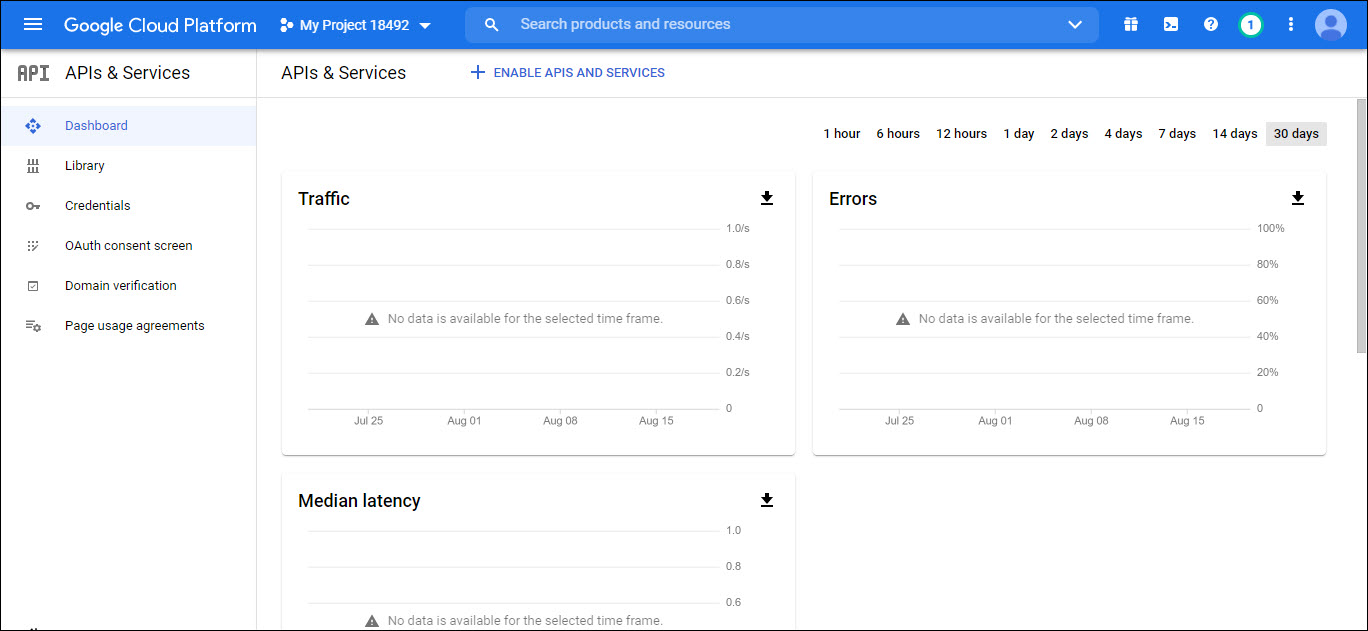
Task: Download the Median latency chart data
Action: (x=767, y=500)
